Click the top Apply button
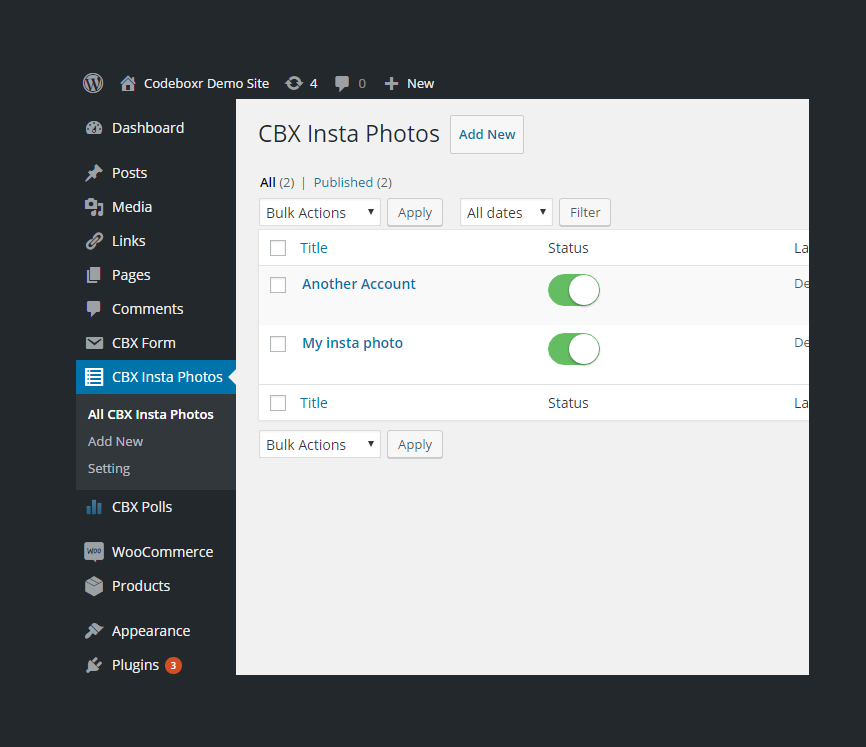 [x=415, y=213]
